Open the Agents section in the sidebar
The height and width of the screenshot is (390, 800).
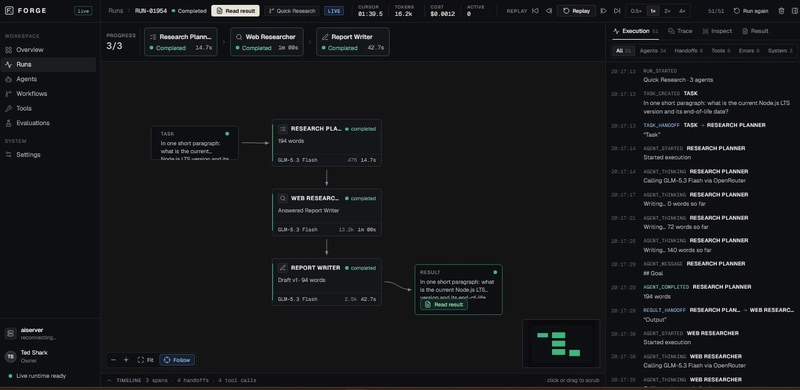[x=48, y=79]
